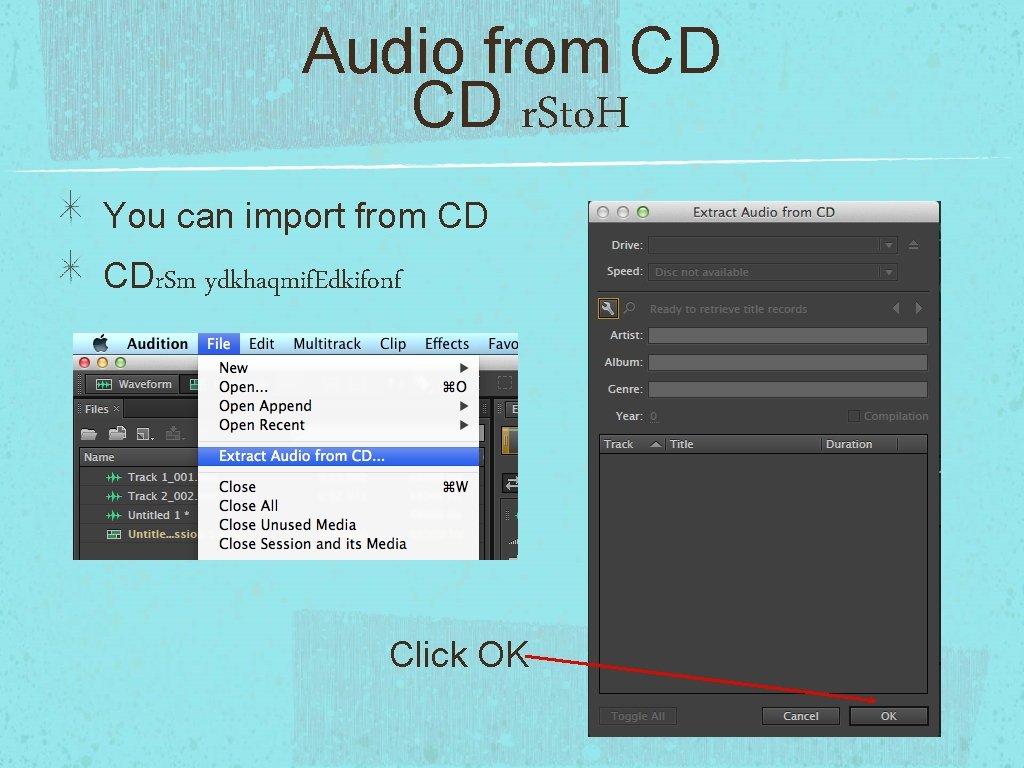Open the Multitrack menu
1024x768 pixels.
(327, 344)
